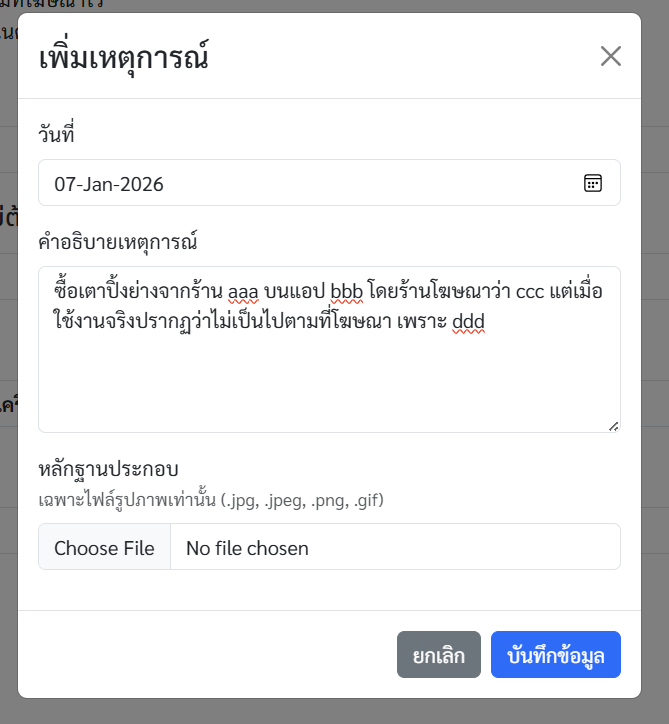Click the เพิ่มเหตุการณ์ dialog title
669x724 pixels.
pyautogui.click(x=123, y=57)
